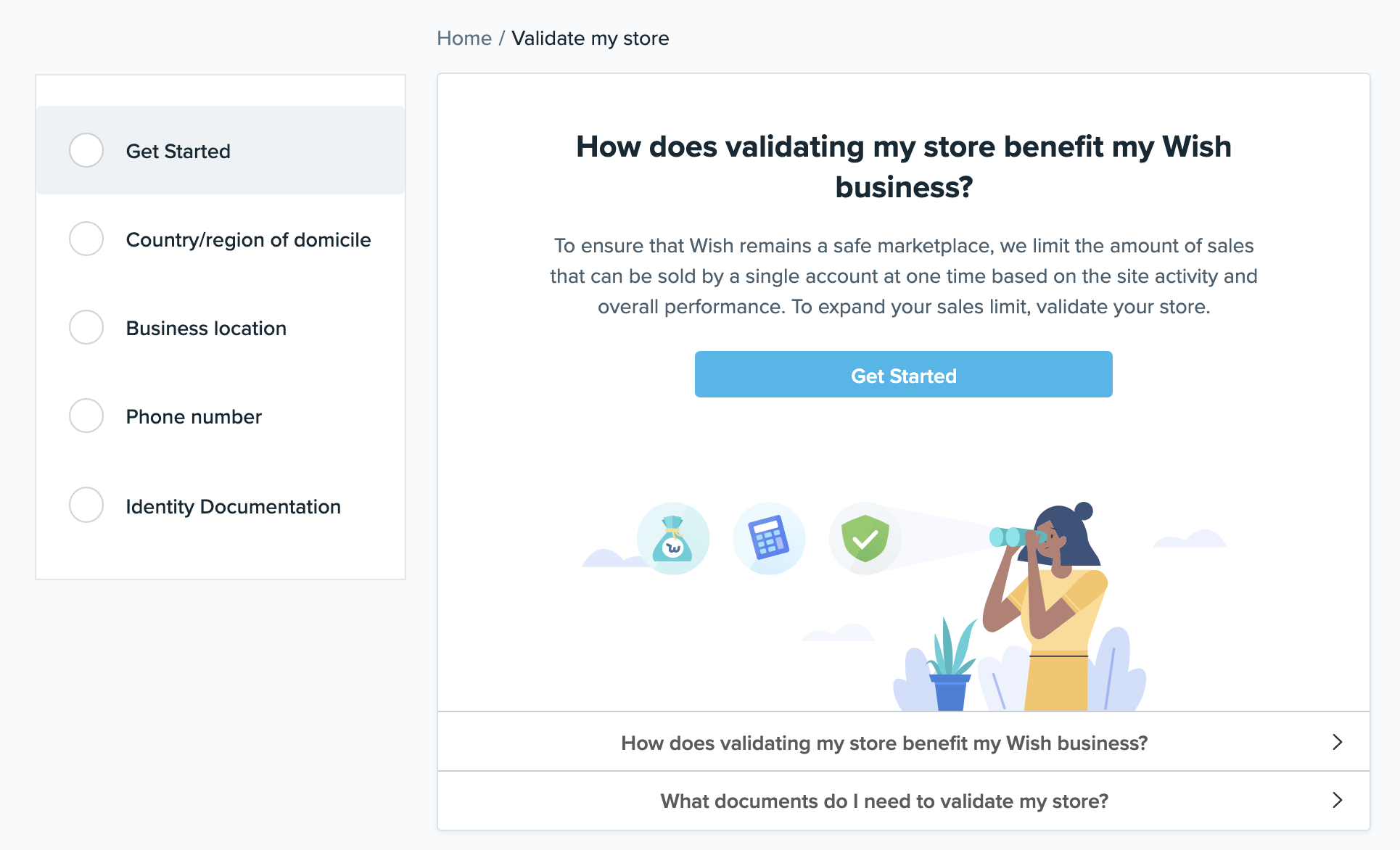Open the Business location step
The image size is (1400, 850).
point(221,328)
